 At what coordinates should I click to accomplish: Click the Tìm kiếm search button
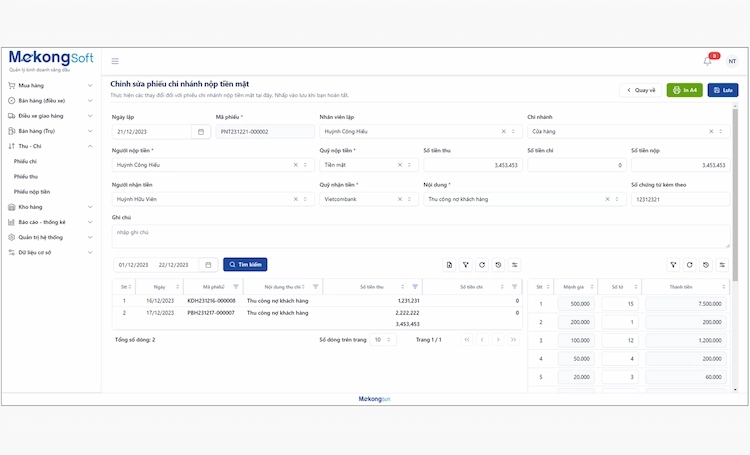[245, 265]
